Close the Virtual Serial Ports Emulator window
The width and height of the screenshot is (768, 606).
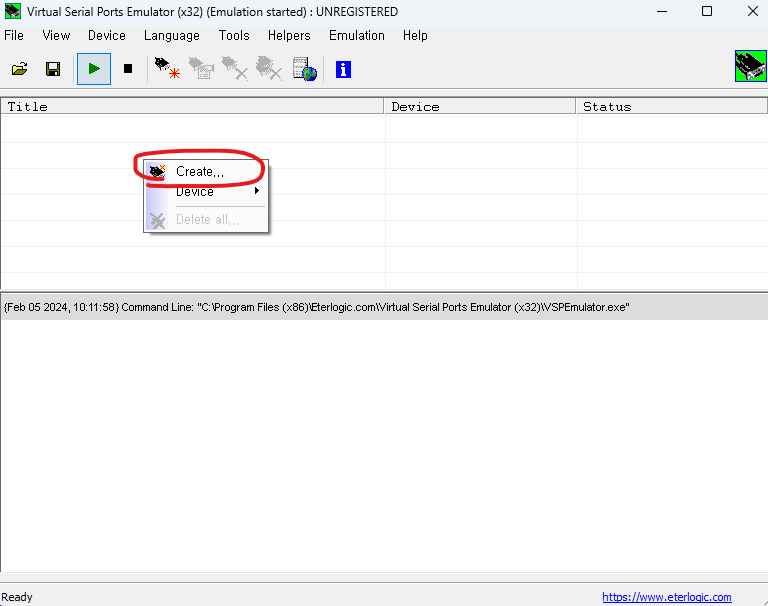click(753, 11)
